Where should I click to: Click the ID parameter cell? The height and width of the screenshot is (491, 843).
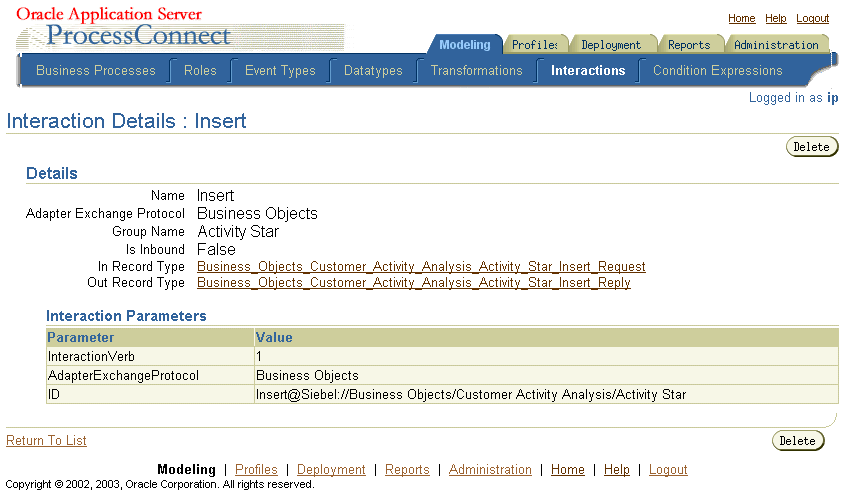pos(150,394)
